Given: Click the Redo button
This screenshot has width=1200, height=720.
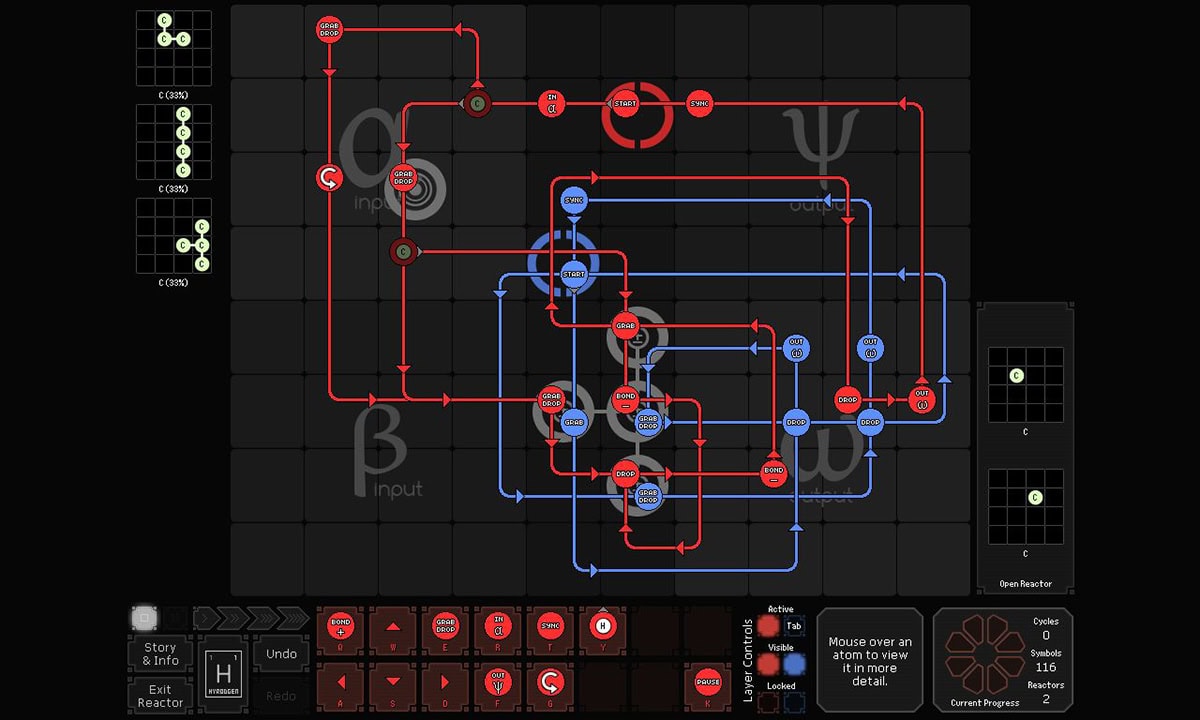Looking at the screenshot, I should [281, 695].
